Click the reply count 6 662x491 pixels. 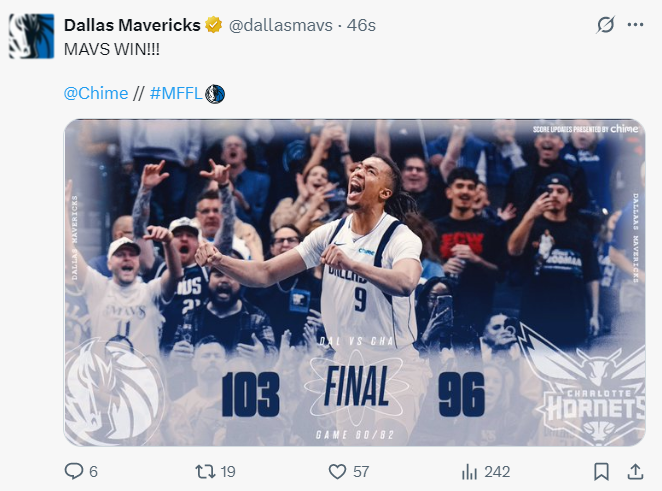click(x=93, y=472)
